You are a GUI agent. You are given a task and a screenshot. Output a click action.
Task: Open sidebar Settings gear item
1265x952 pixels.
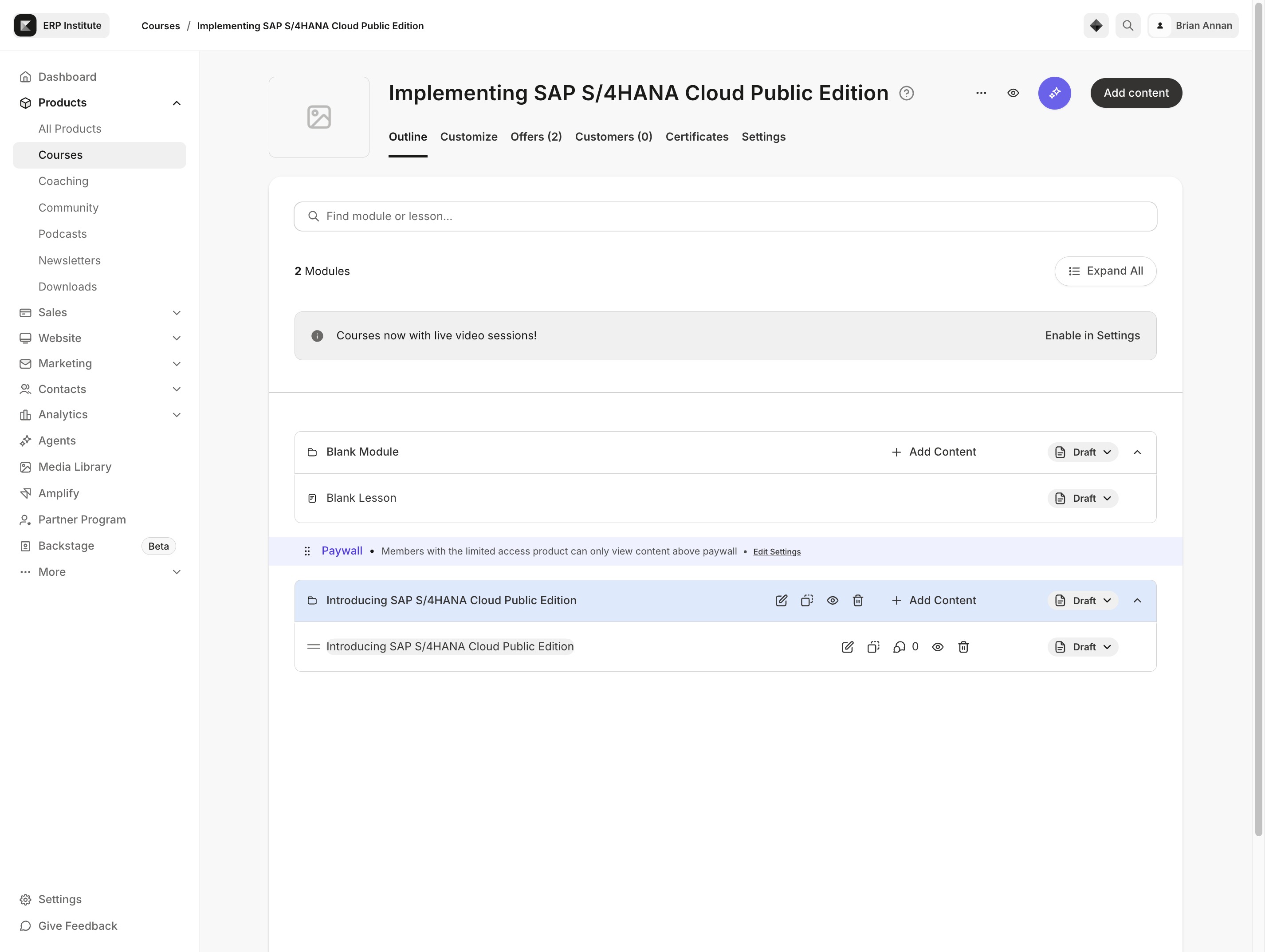coord(99,899)
